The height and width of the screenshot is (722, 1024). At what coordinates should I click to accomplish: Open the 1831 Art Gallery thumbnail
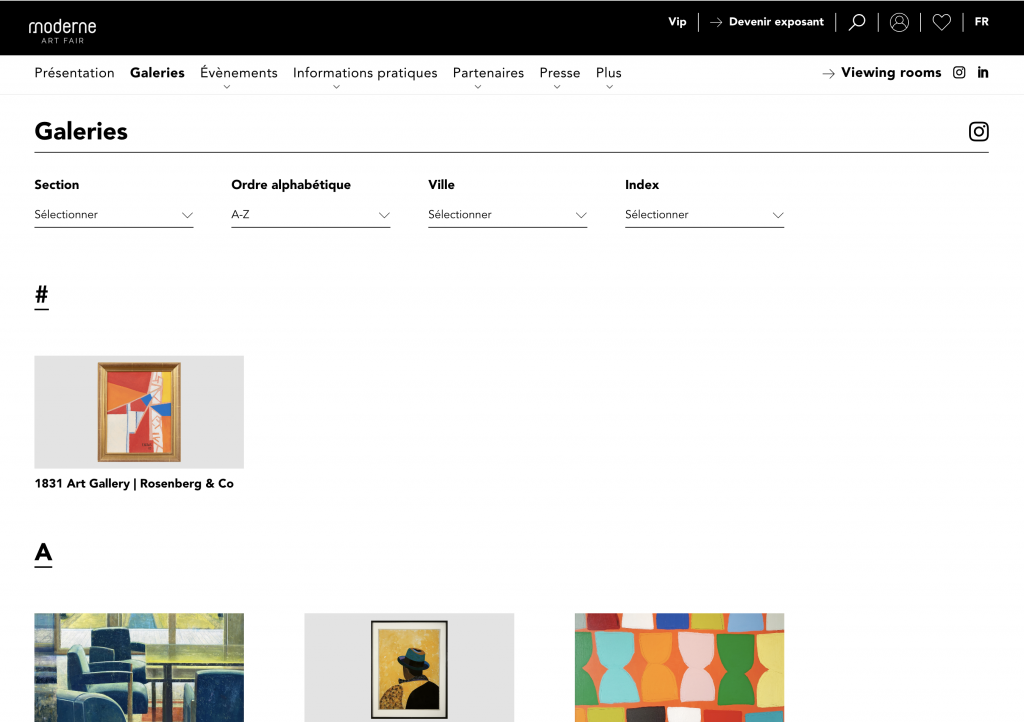139,412
